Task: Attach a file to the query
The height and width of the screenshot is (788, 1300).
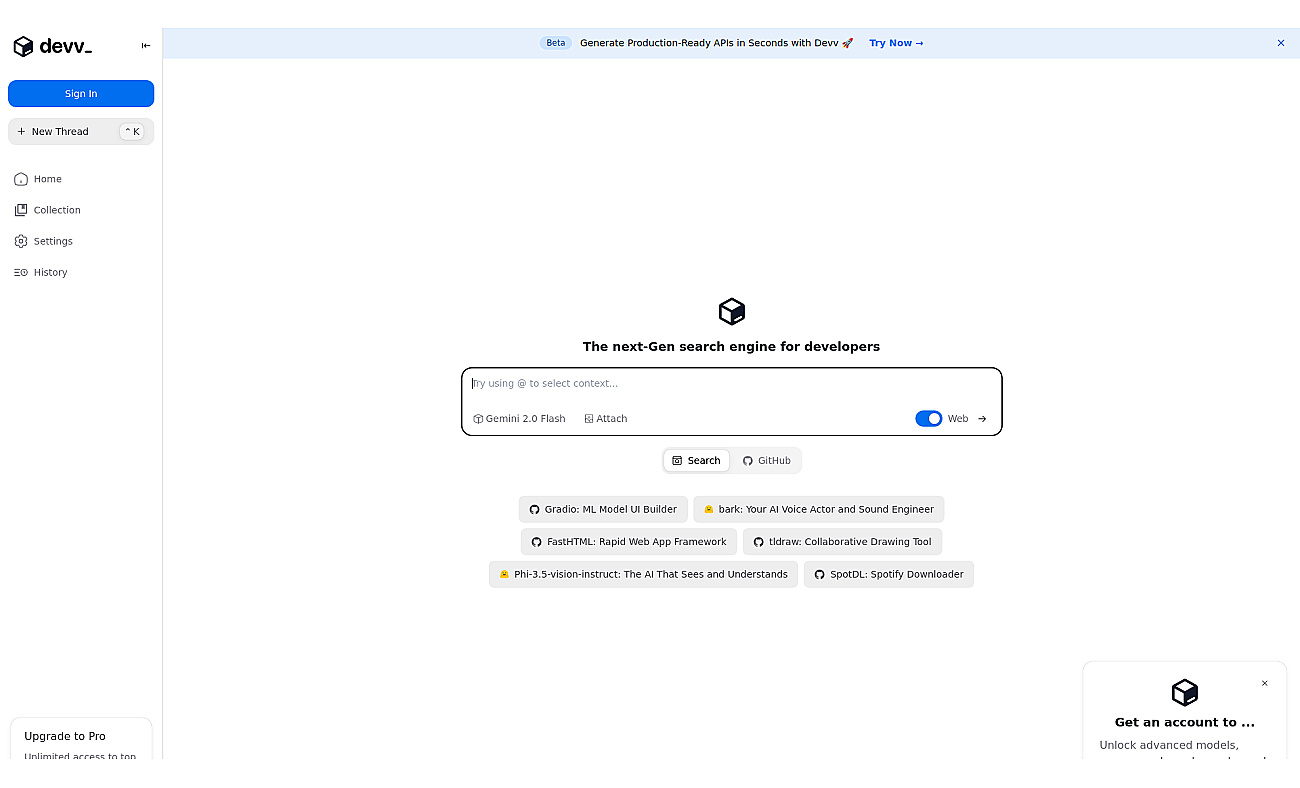Action: 606,419
